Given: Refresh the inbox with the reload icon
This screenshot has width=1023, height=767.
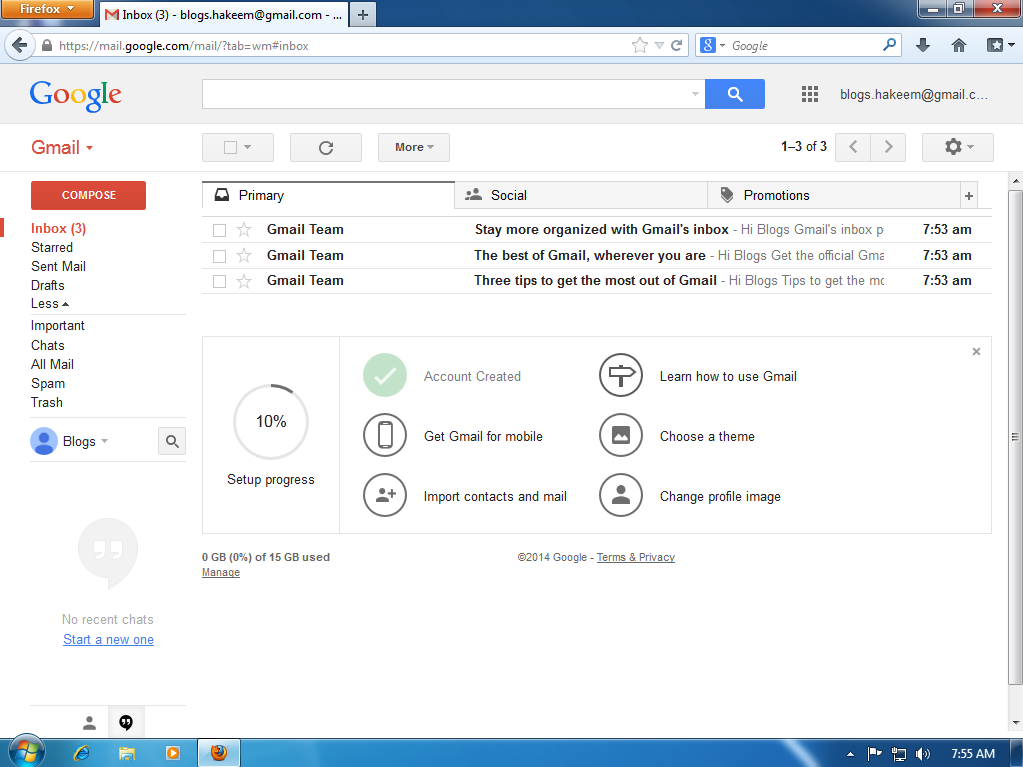Looking at the screenshot, I should coord(326,147).
